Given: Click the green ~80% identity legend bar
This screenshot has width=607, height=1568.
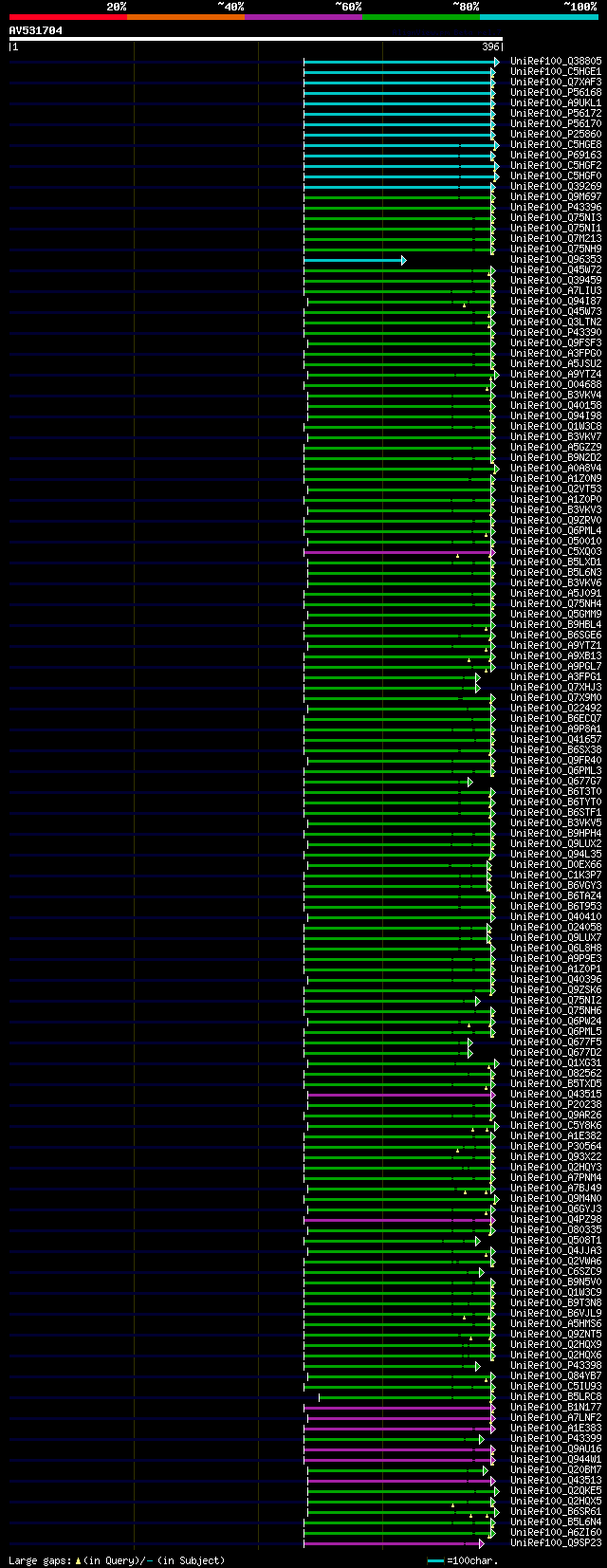Looking at the screenshot, I should (421, 17).
